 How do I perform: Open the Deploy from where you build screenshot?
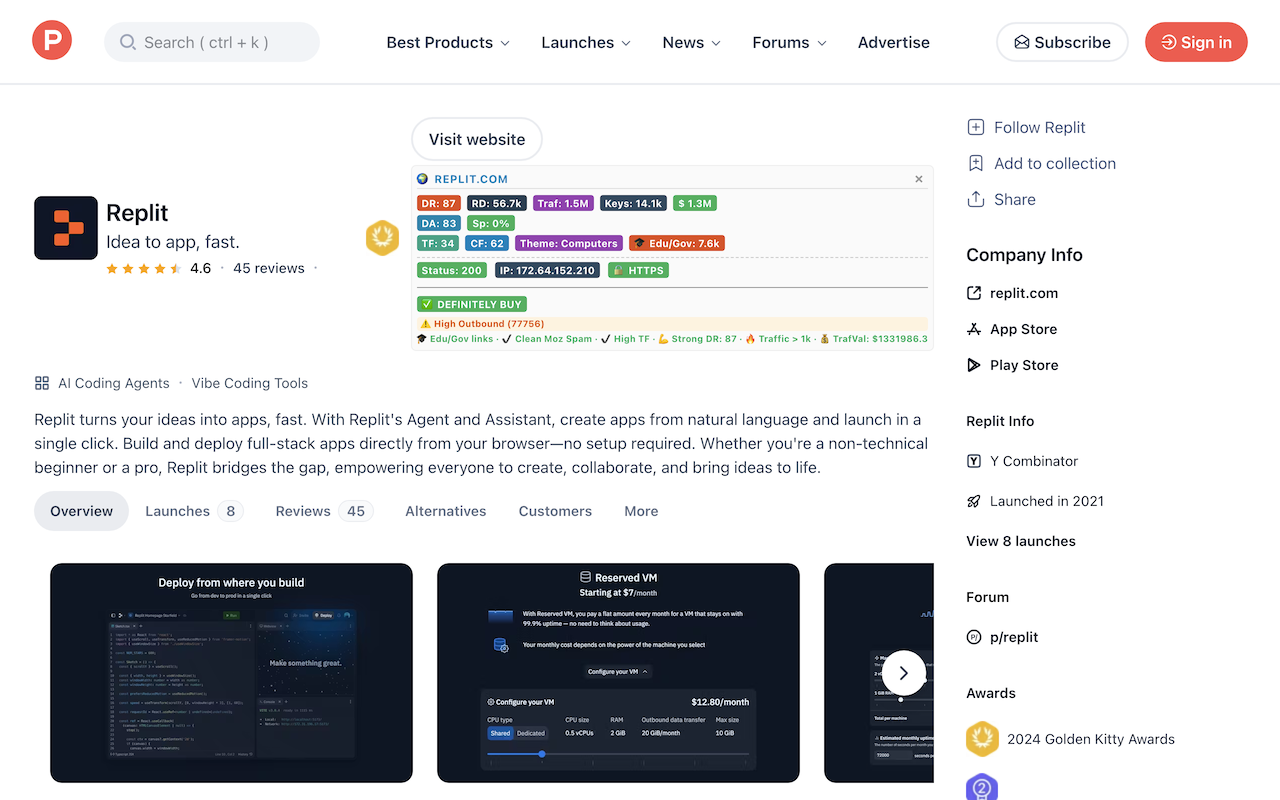click(231, 673)
